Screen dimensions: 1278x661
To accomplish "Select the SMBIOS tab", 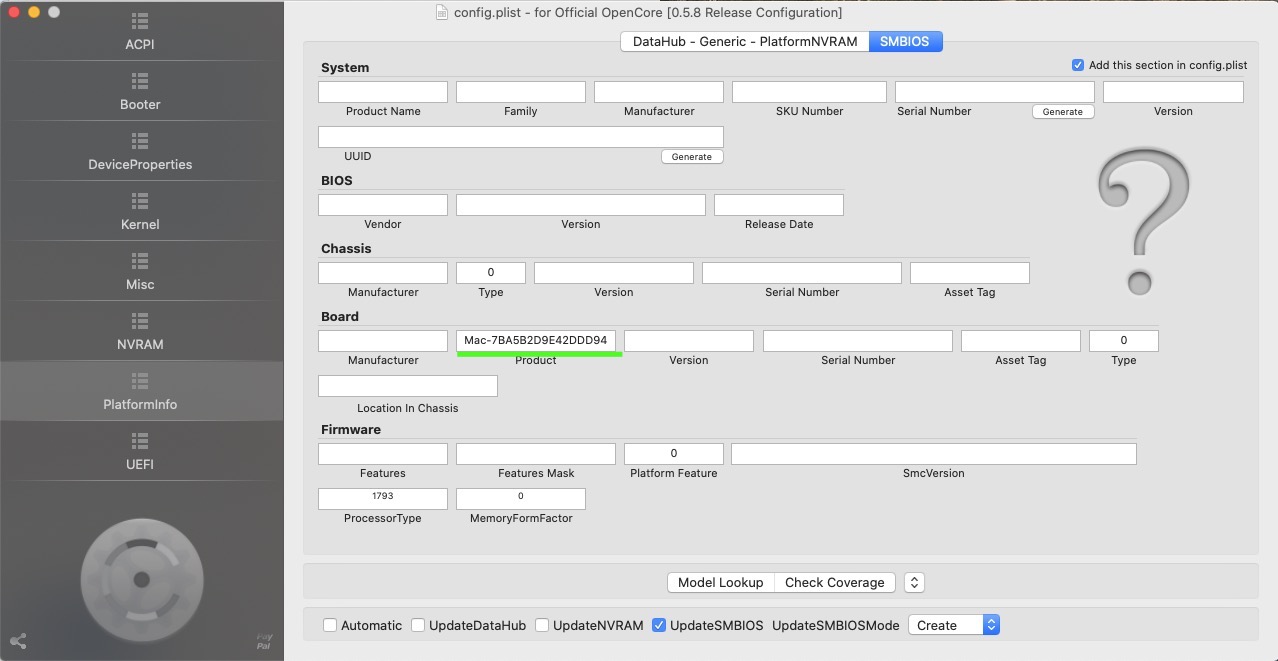I will 905,41.
